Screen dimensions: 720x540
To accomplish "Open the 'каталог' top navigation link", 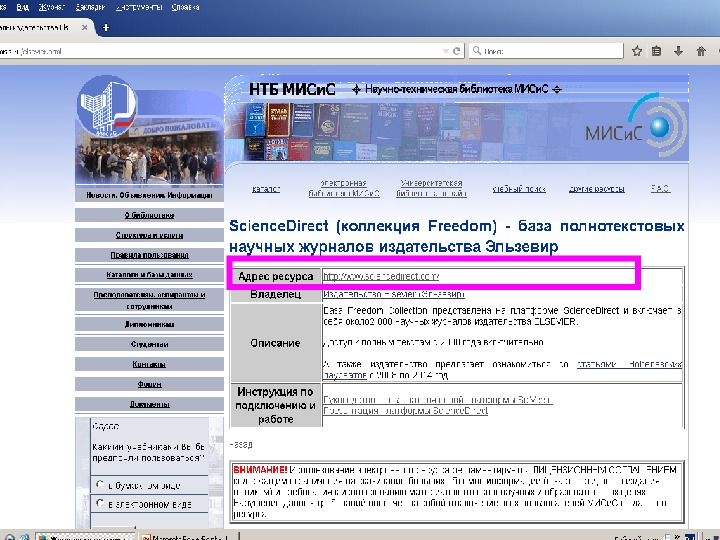I will [266, 189].
